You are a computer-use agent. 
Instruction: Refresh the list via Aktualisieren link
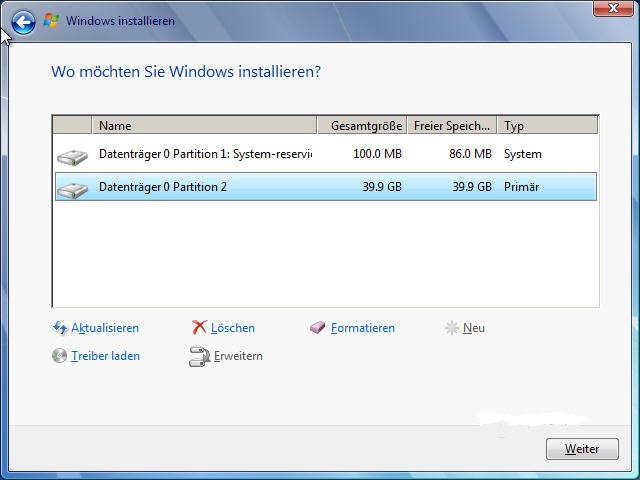tap(105, 328)
